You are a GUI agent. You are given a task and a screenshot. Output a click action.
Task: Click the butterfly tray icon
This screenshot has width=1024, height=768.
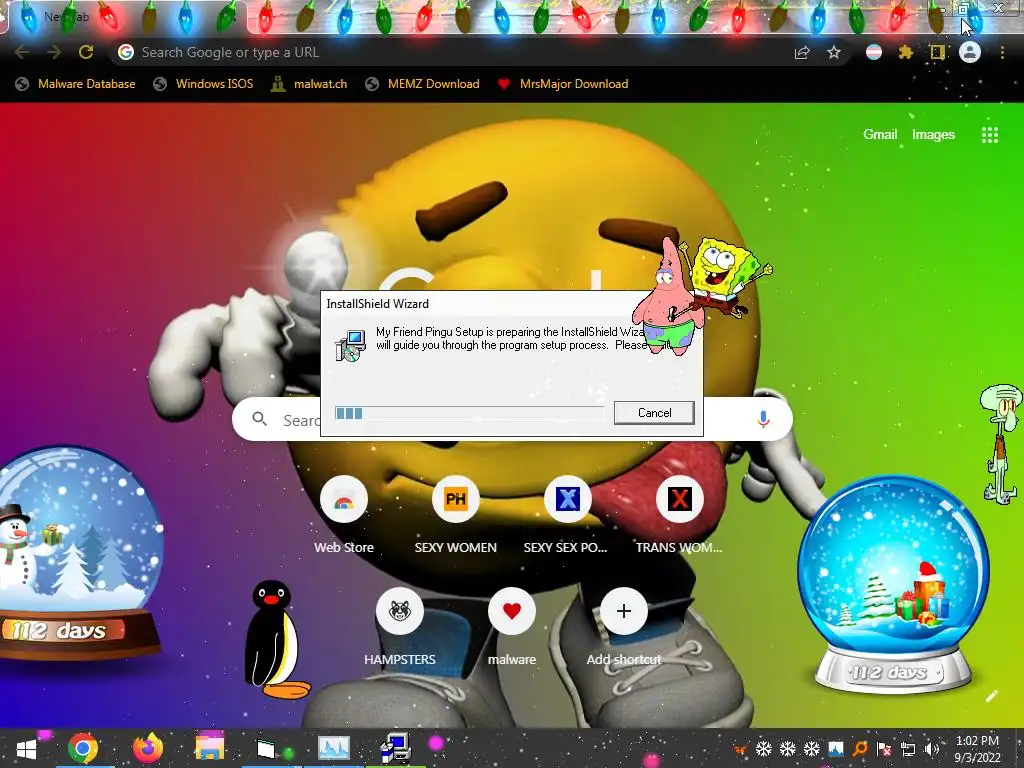[x=739, y=749]
